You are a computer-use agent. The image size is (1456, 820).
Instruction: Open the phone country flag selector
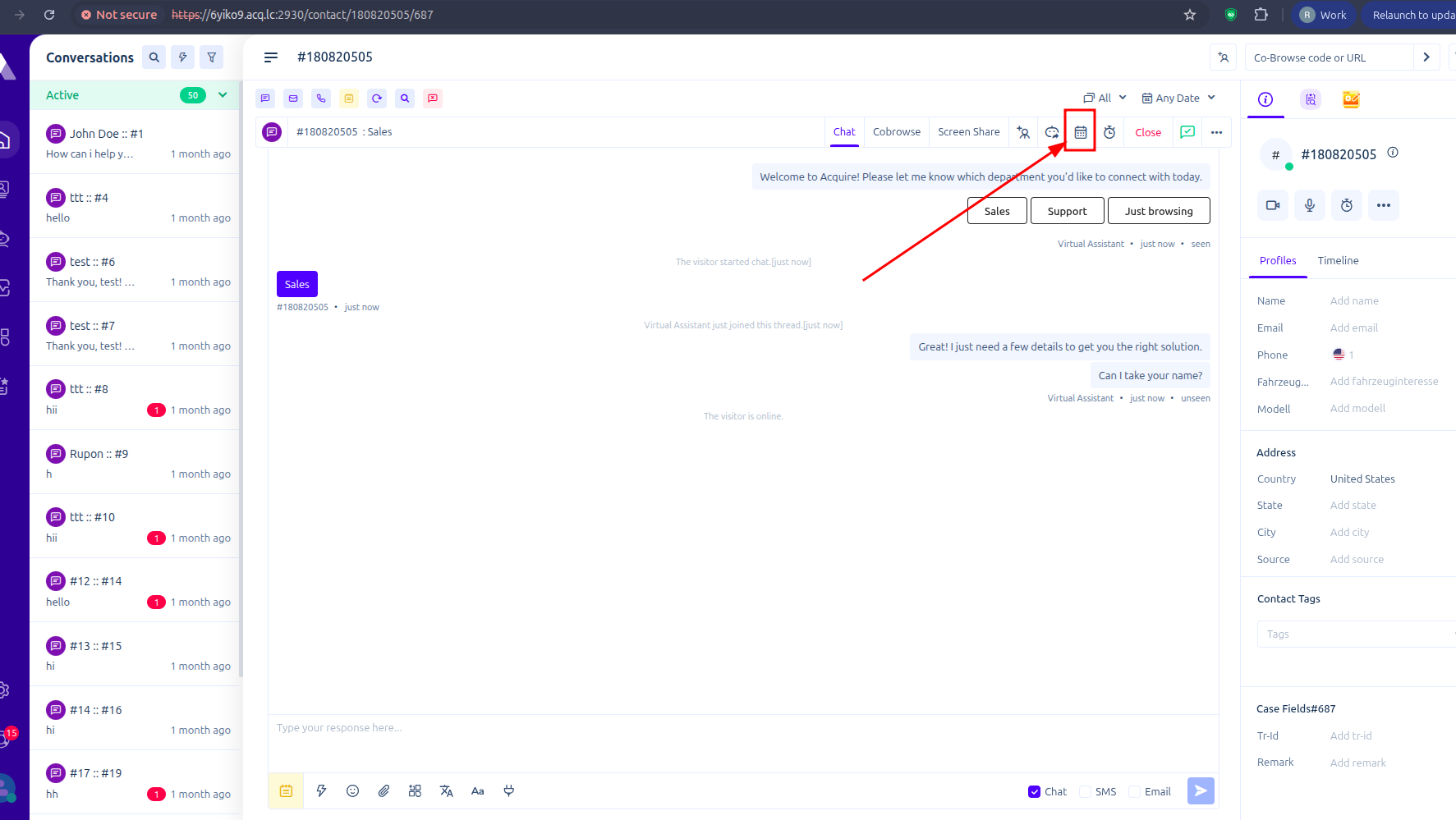[x=1339, y=355]
